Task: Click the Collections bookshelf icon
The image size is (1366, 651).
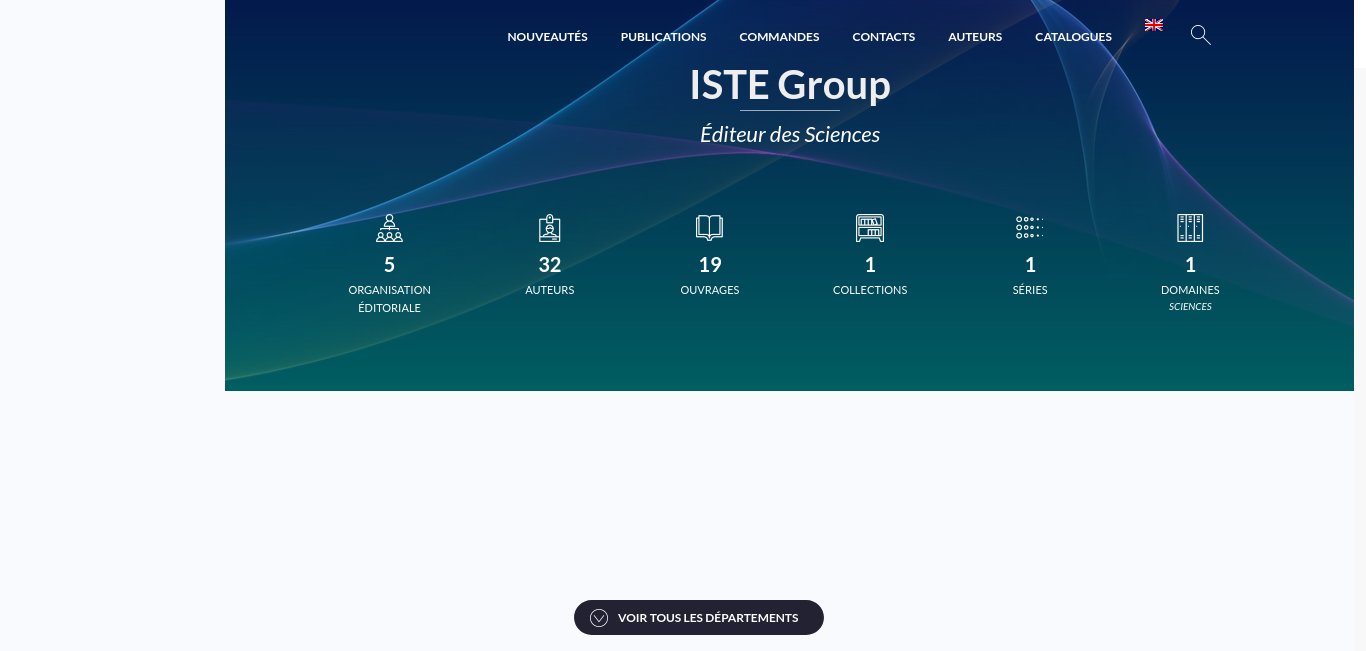Action: click(x=870, y=228)
